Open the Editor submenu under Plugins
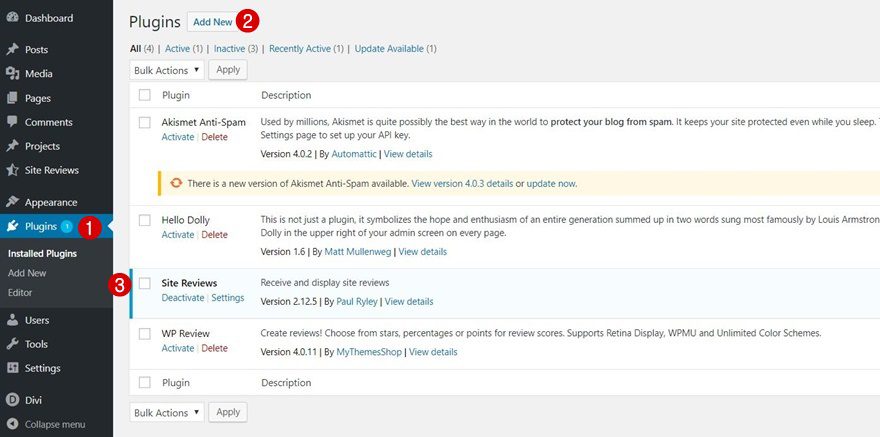Viewport: 880px width, 437px height. (20, 293)
